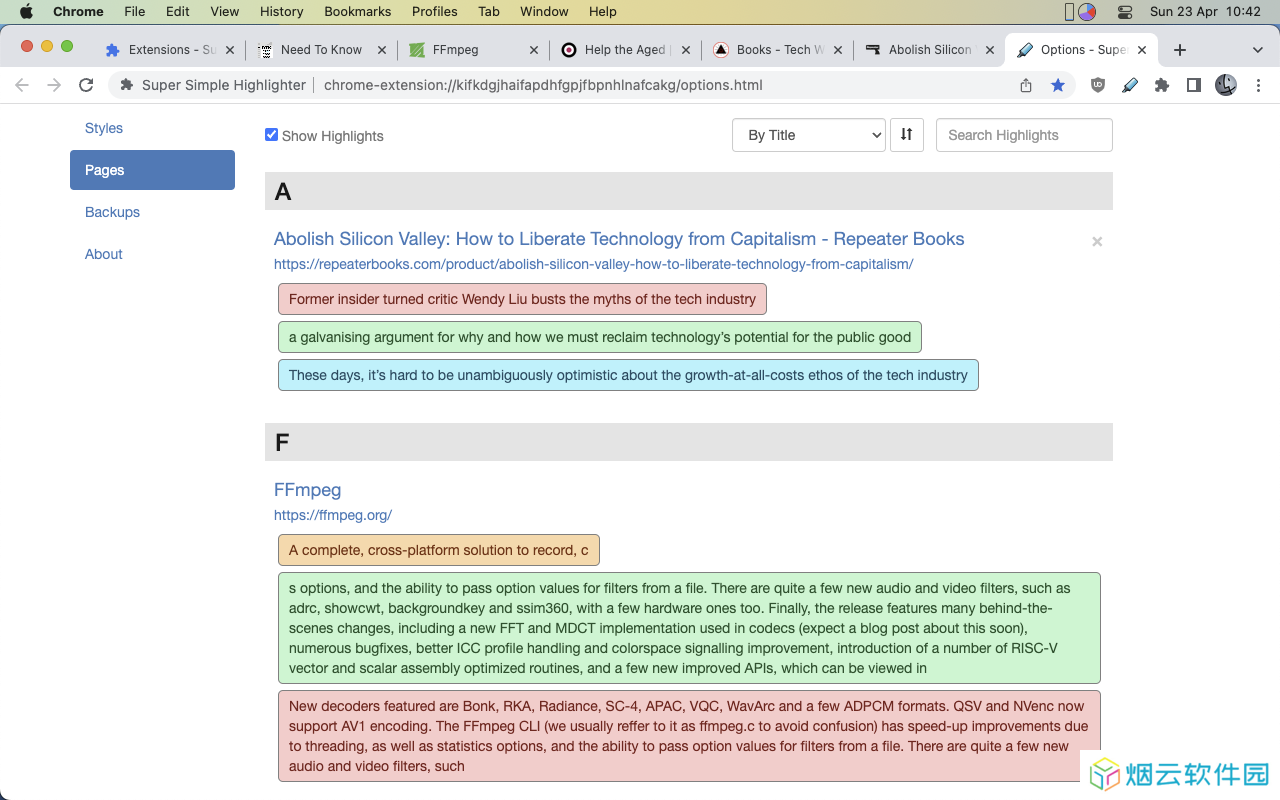The width and height of the screenshot is (1280, 800).
Task: Open the Styles section in sidebar
Action: pos(104,128)
